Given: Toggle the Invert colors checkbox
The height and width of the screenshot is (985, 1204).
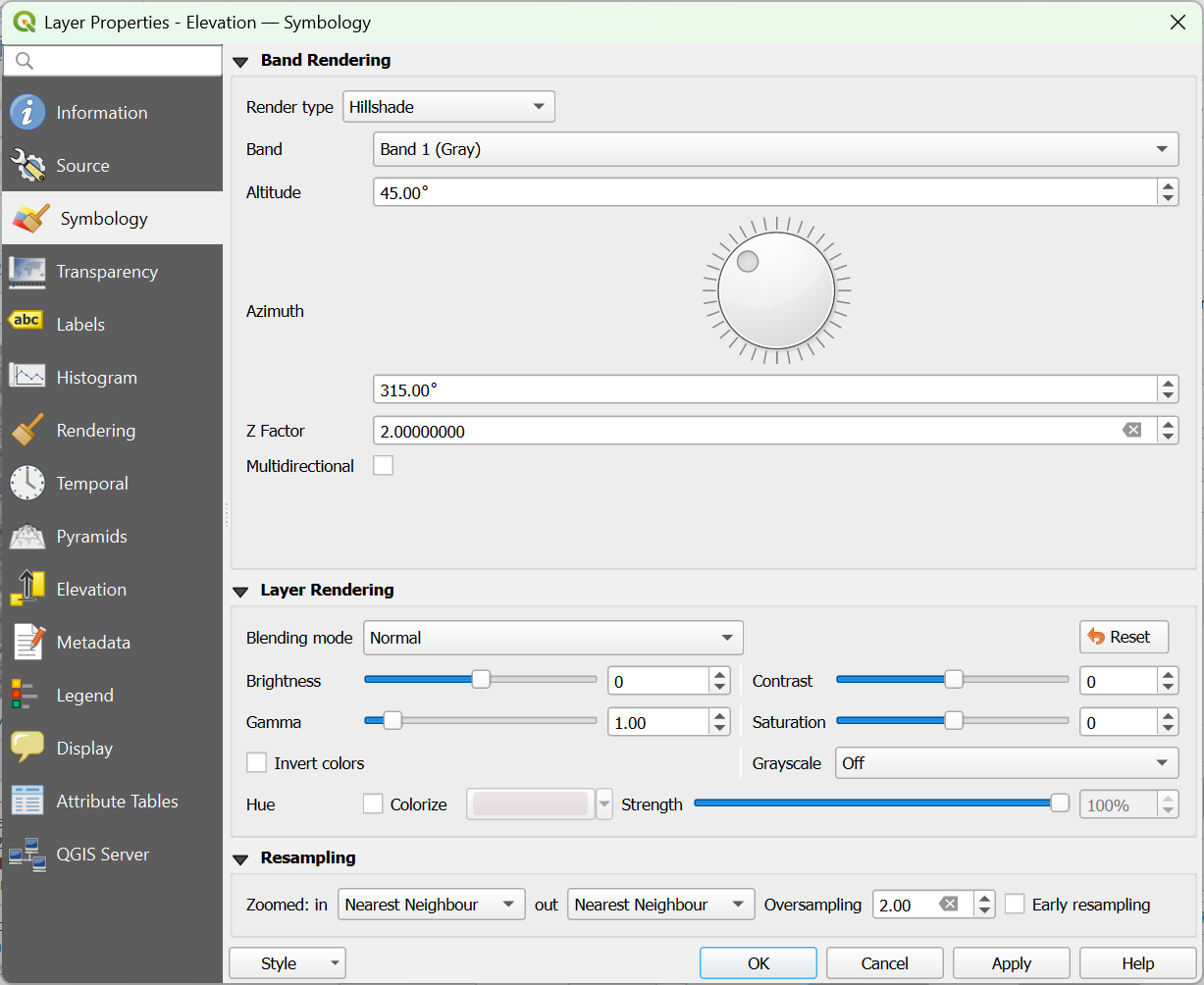Looking at the screenshot, I should [256, 762].
